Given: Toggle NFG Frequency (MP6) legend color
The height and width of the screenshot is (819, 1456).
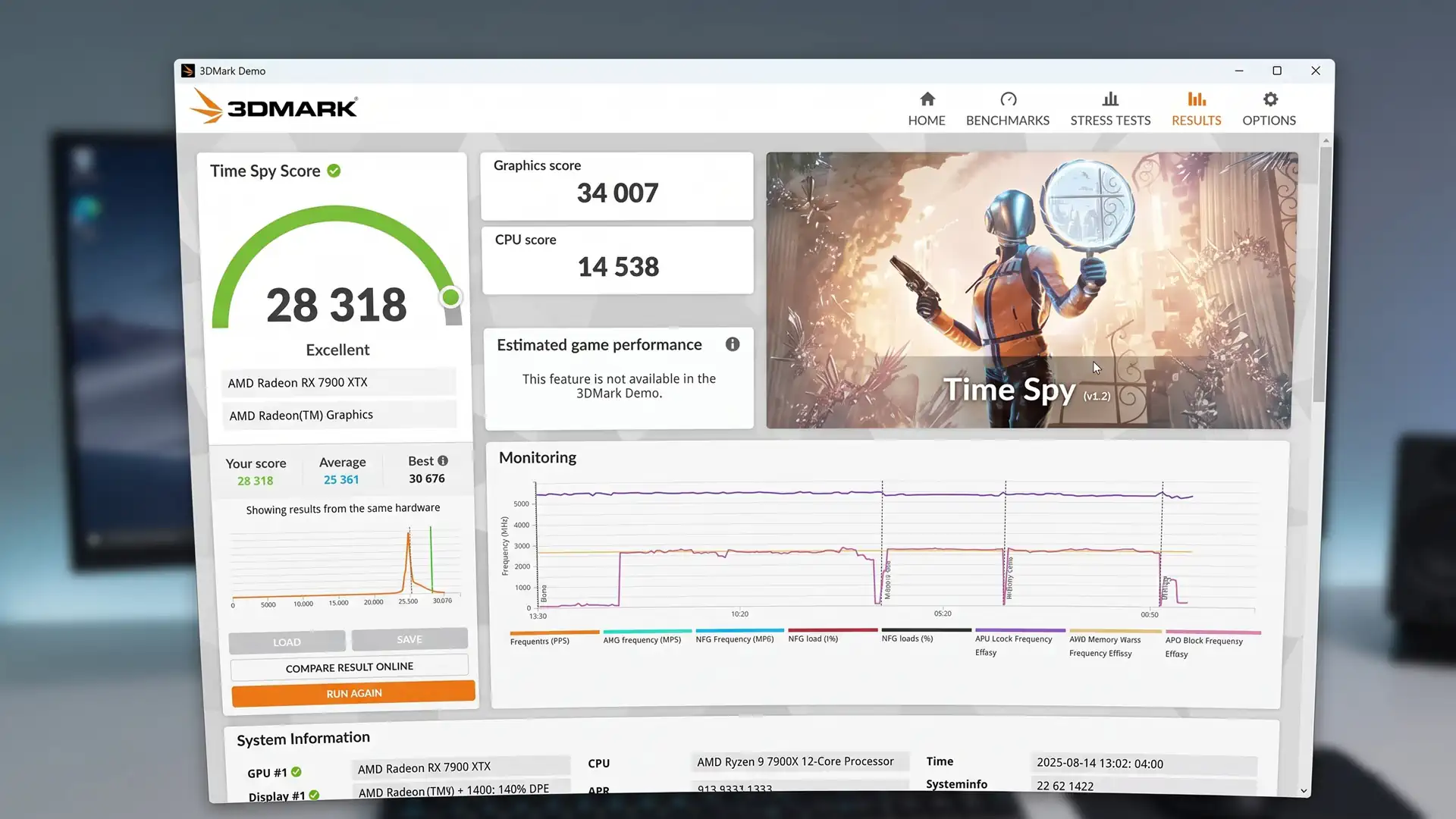Looking at the screenshot, I should coord(740,630).
